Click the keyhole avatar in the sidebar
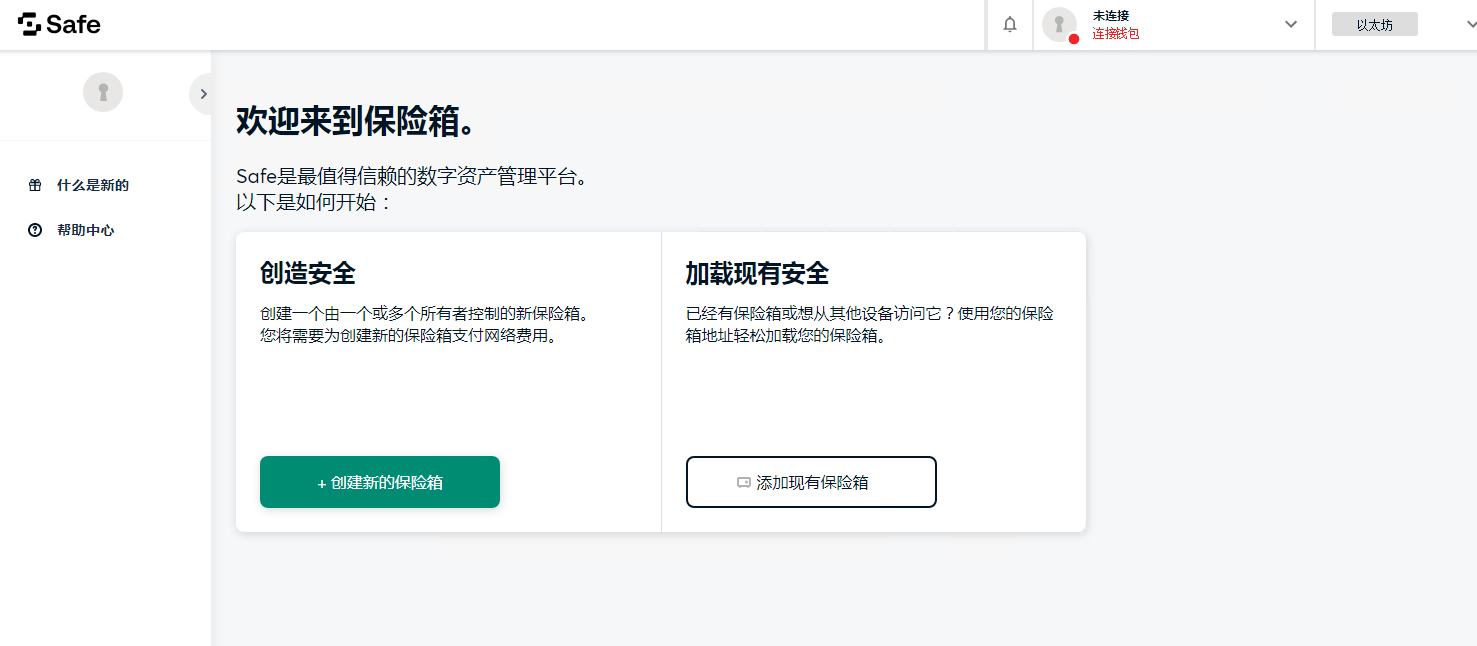 coord(103,92)
